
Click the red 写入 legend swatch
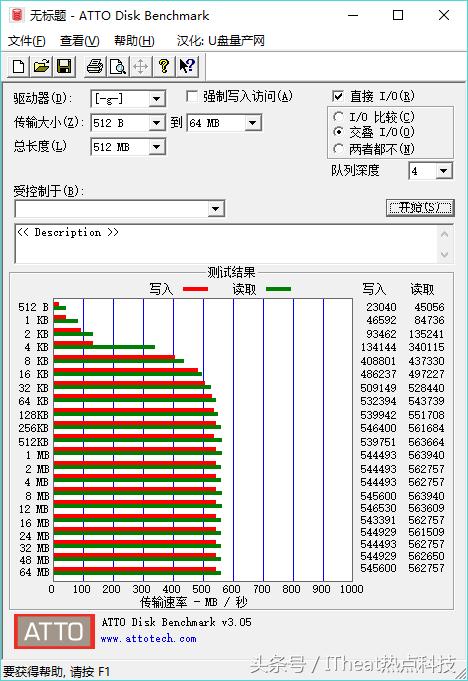[x=195, y=289]
